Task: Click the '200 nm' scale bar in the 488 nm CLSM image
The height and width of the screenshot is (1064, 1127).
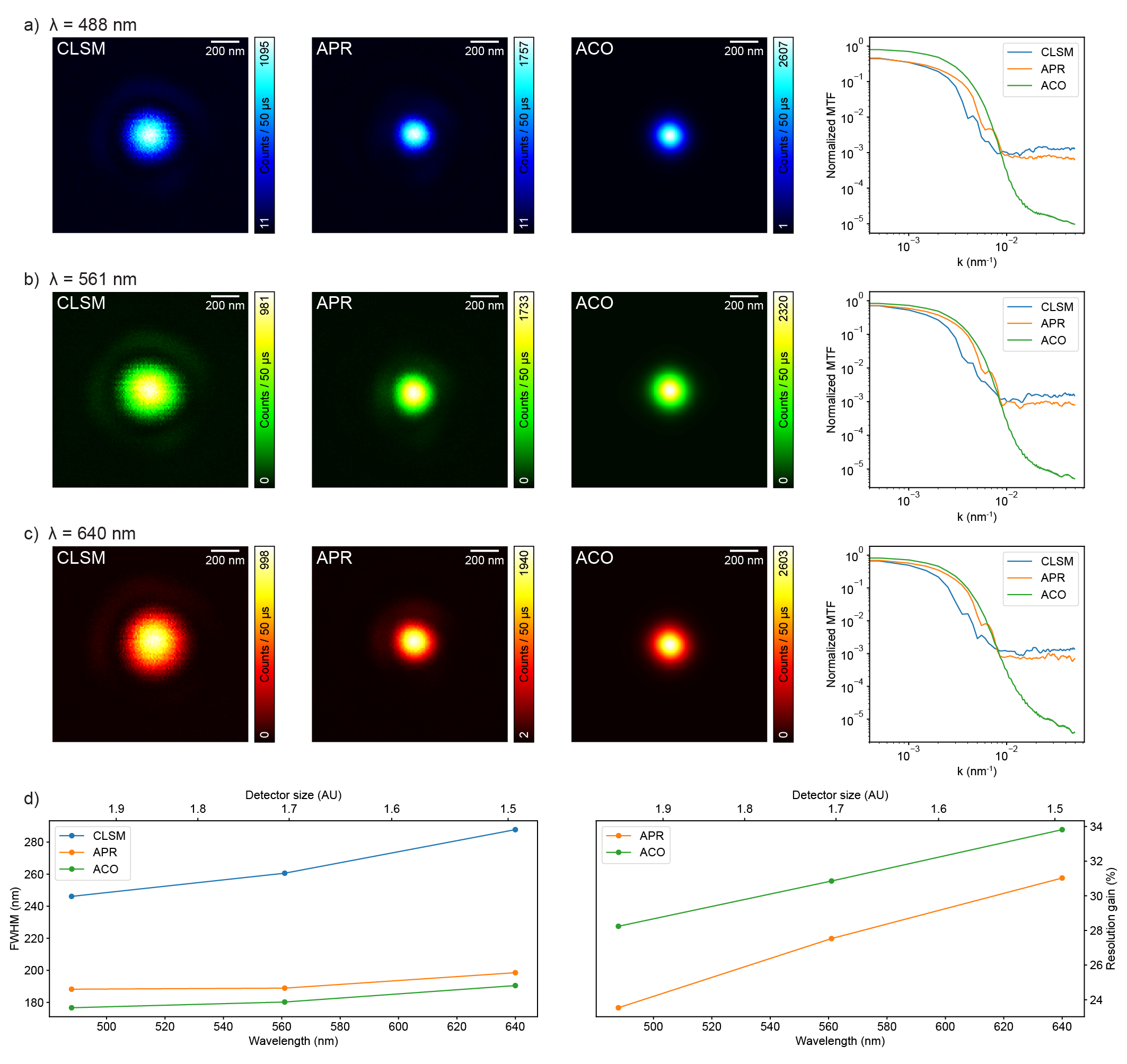Action: coord(225,48)
